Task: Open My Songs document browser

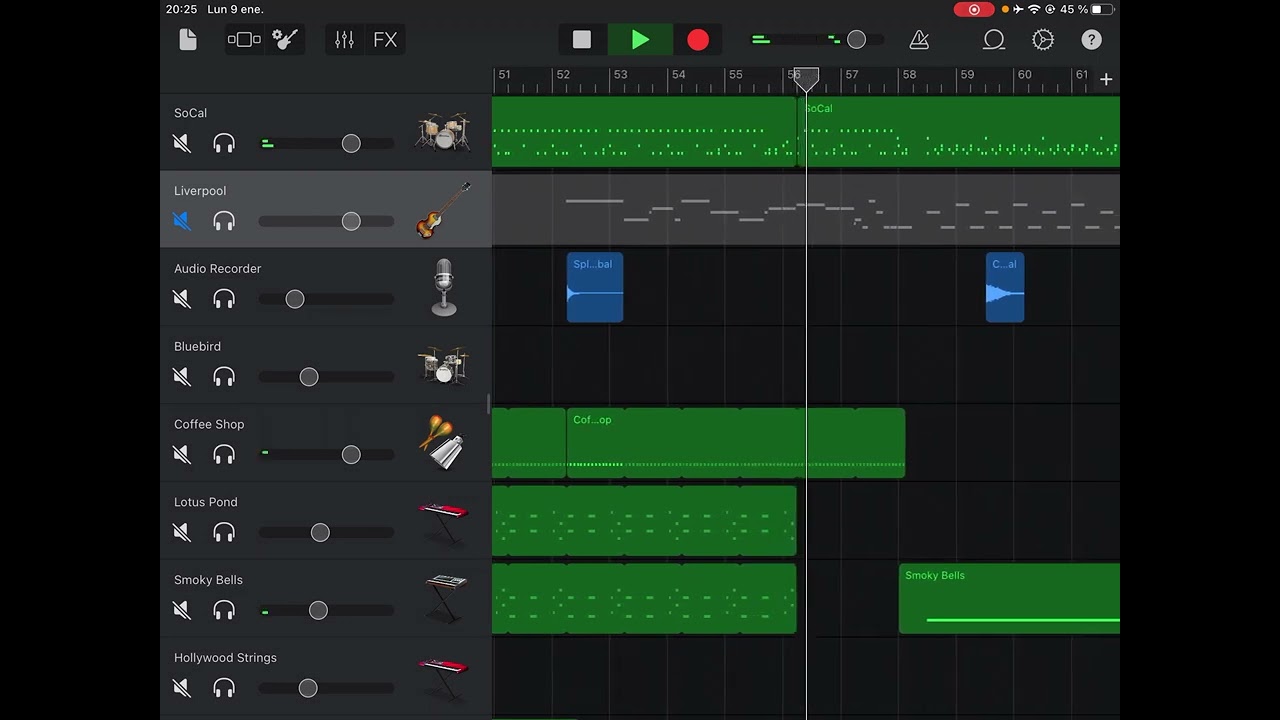Action: click(x=188, y=40)
